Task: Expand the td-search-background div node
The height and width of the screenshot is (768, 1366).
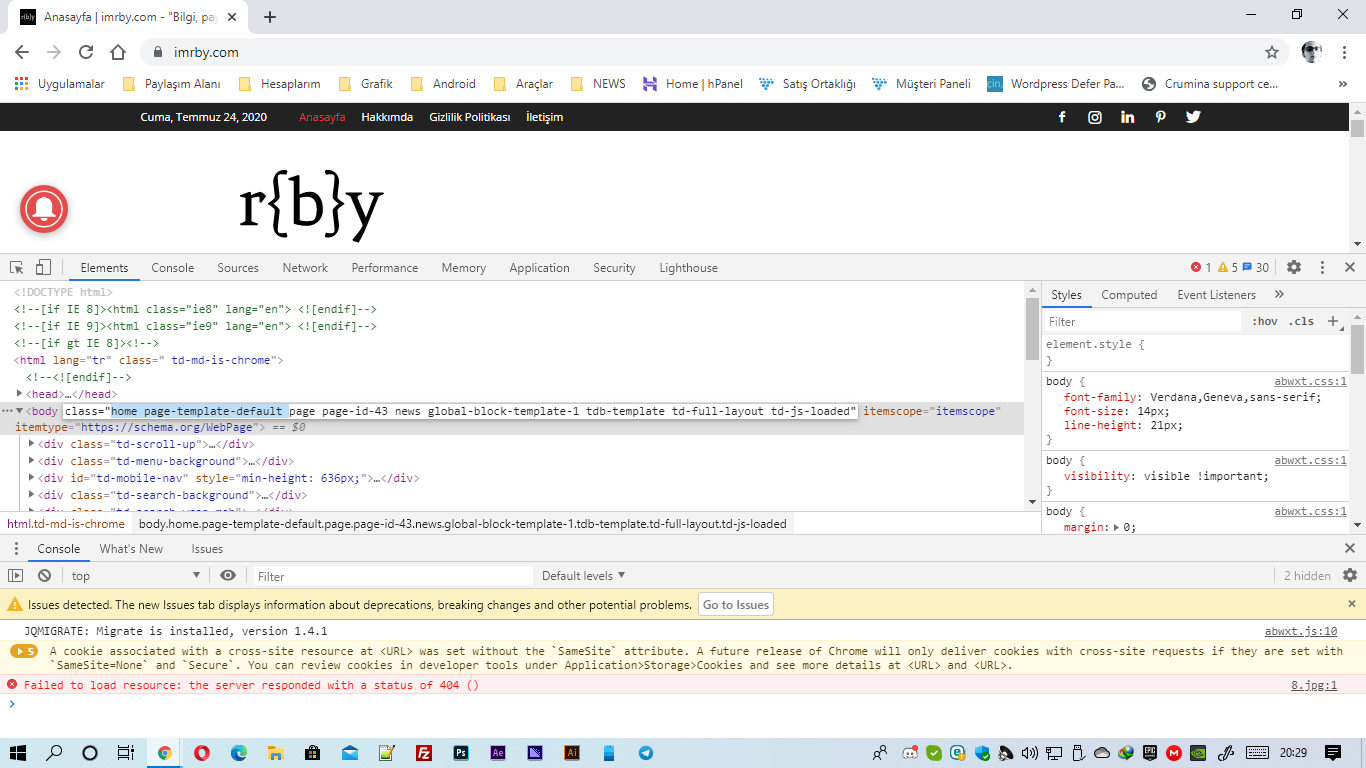Action: (x=32, y=495)
